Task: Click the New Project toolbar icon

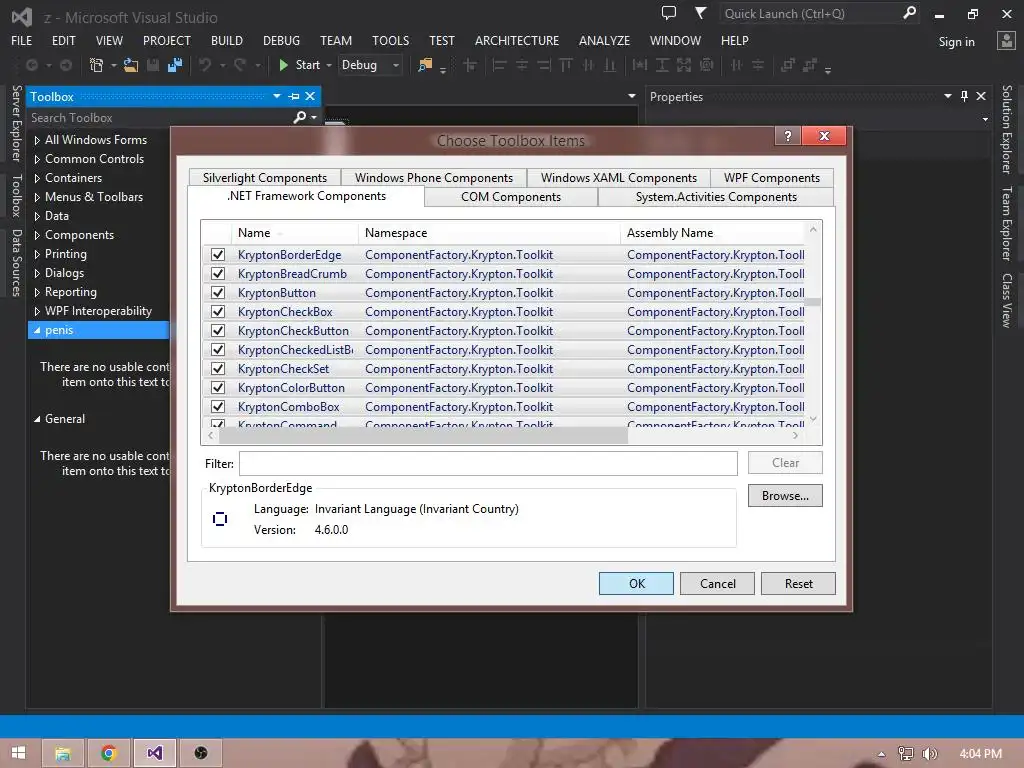Action: [96, 65]
